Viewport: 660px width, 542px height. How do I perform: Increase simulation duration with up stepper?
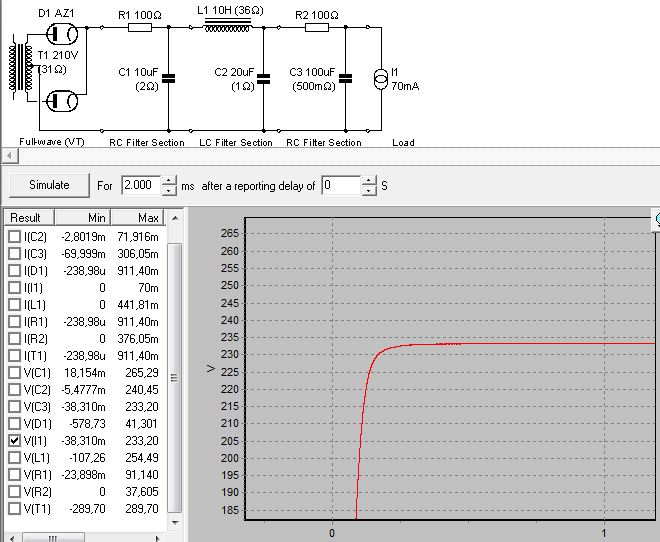tap(169, 181)
